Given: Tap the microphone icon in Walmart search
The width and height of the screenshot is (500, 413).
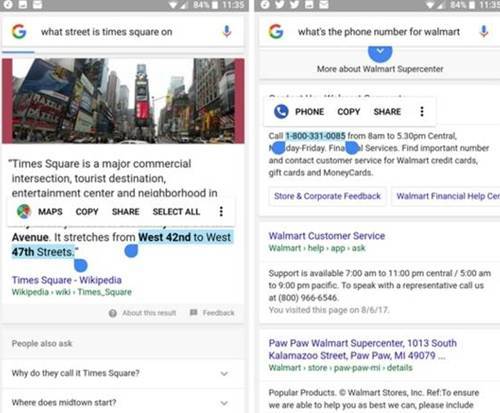Looking at the screenshot, I should 484,32.
